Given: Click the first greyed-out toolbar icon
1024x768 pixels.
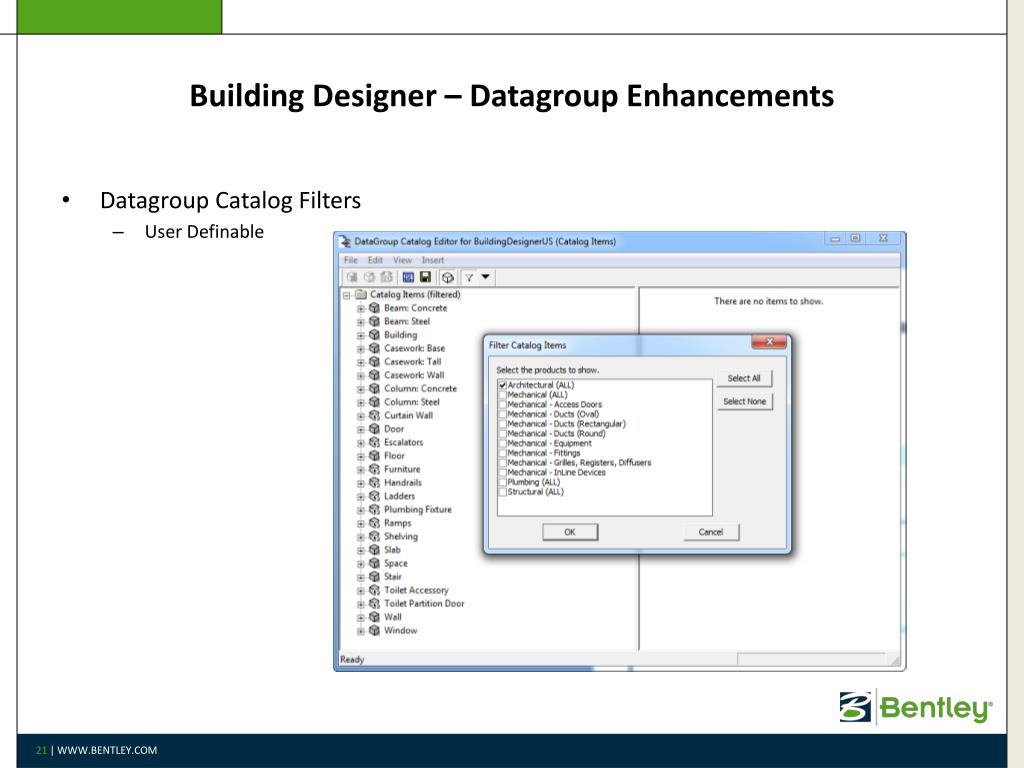Looking at the screenshot, I should point(352,278).
